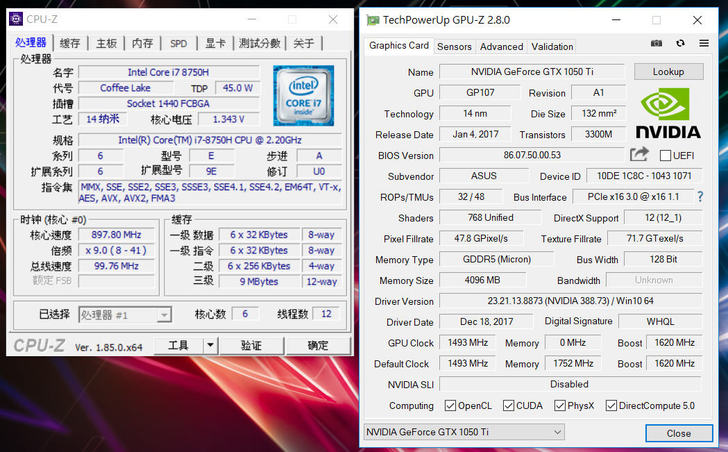Click the 三级 cache value 9 MBytes

[x=259, y=282]
